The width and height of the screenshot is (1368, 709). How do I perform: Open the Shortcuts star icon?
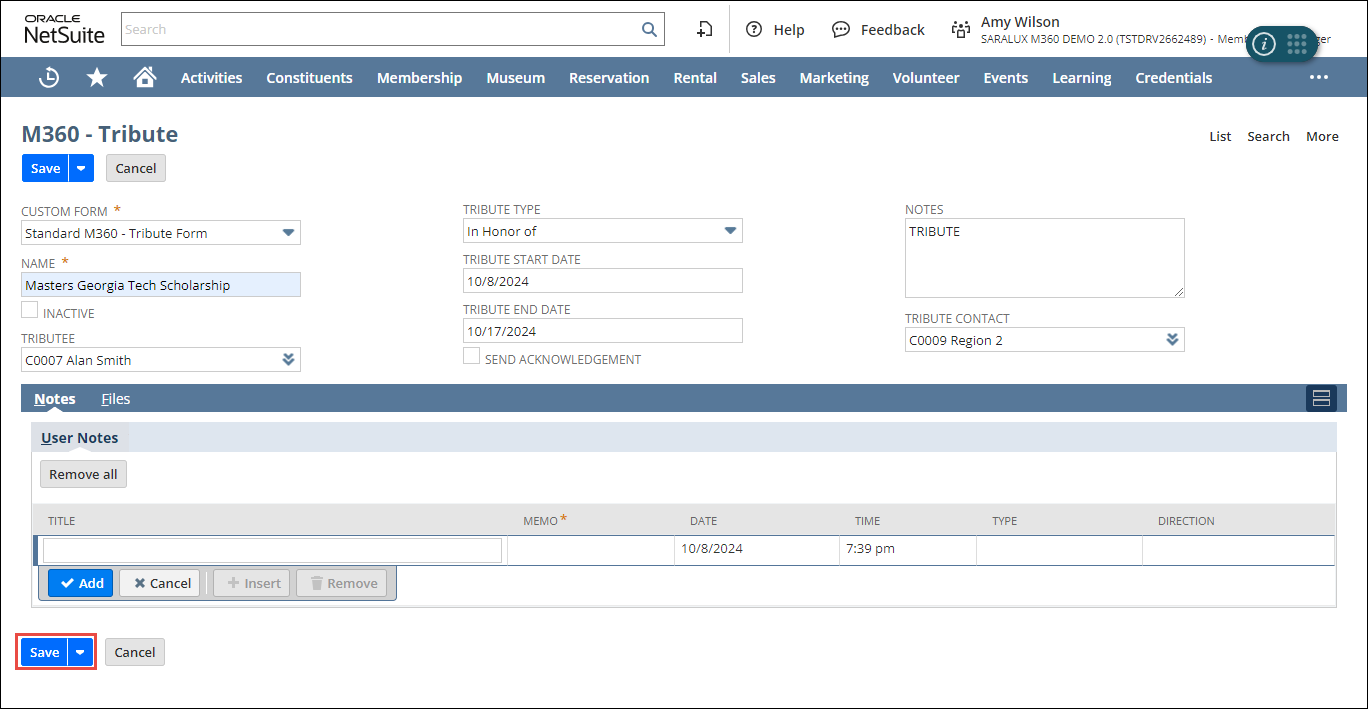click(x=97, y=77)
